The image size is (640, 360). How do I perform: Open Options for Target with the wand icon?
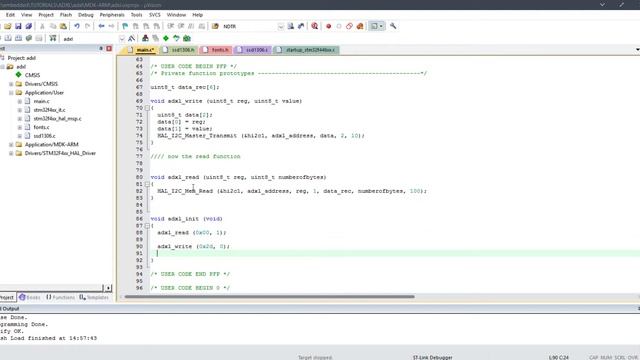tap(131, 38)
